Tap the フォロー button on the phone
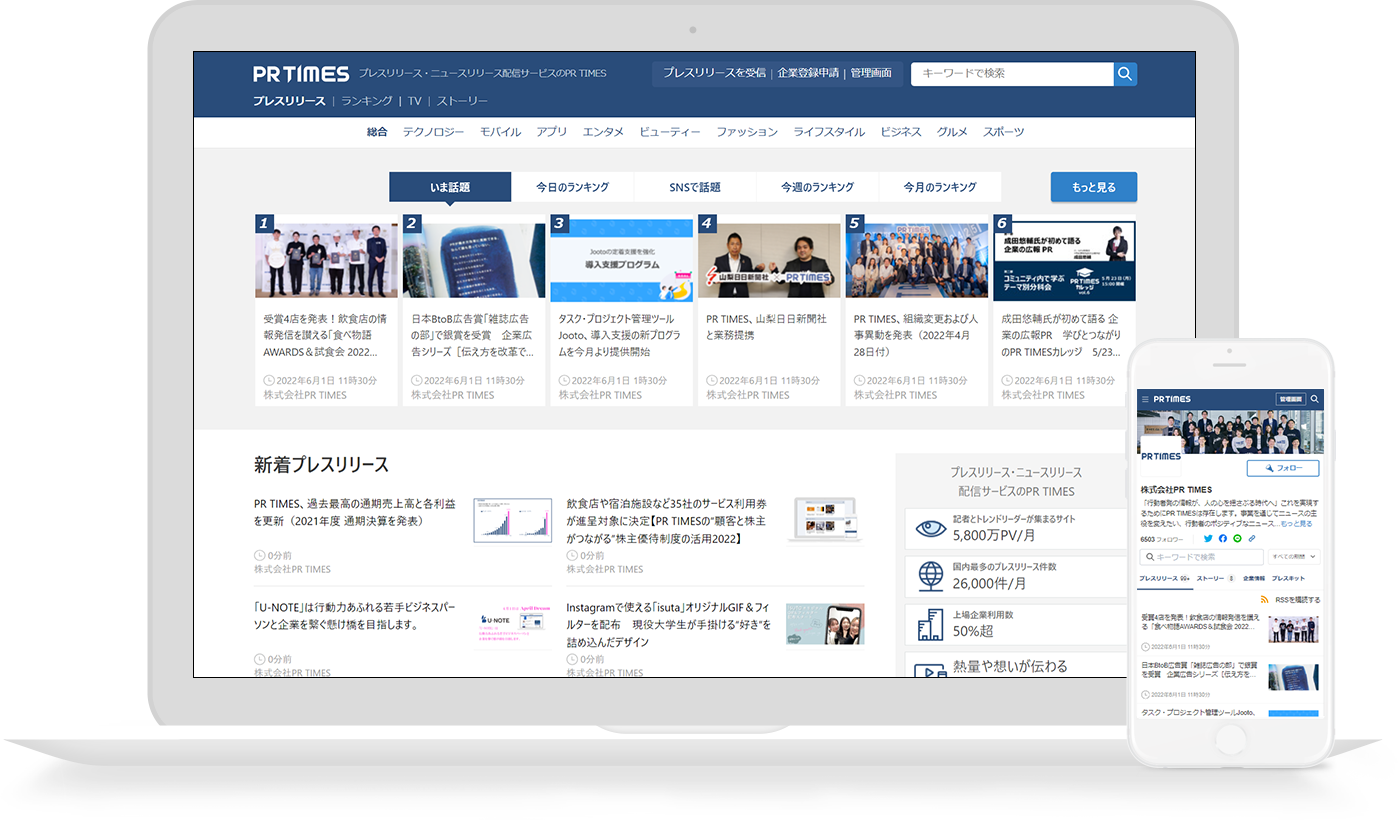 point(1283,468)
